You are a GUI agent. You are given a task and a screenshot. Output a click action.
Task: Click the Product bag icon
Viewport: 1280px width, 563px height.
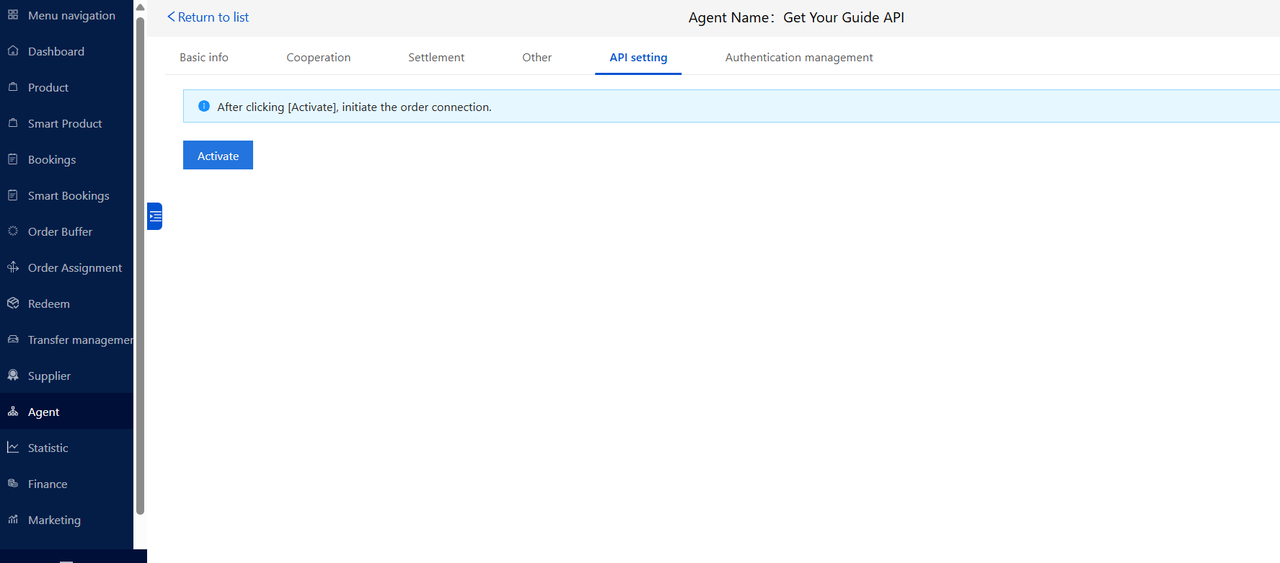pyautogui.click(x=13, y=87)
